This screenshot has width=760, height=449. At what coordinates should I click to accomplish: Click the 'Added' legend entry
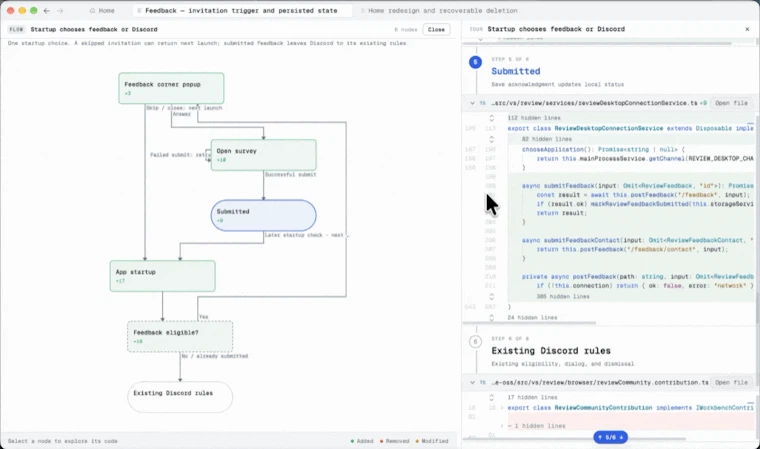click(x=362, y=441)
